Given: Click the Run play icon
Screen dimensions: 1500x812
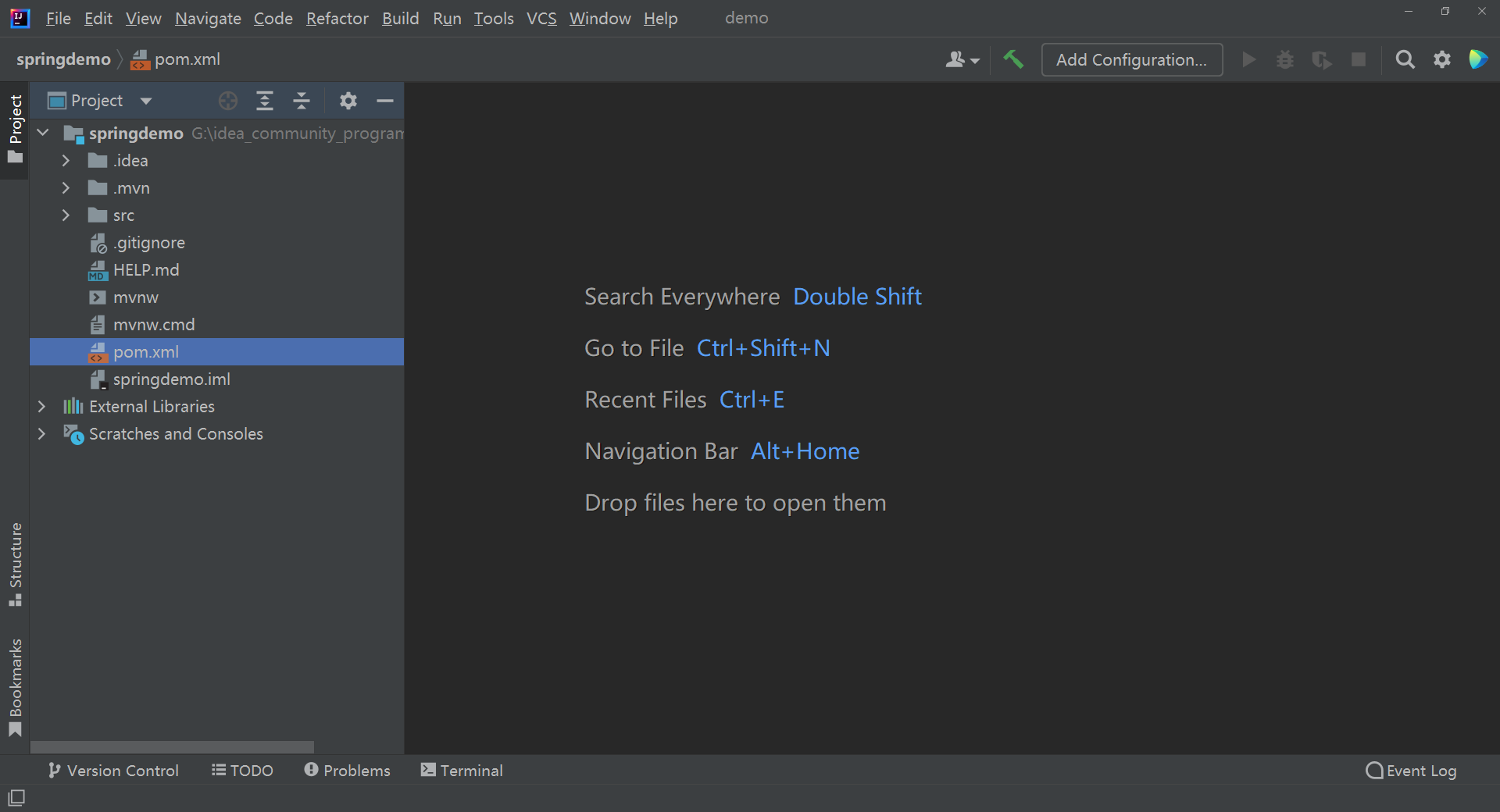Looking at the screenshot, I should pos(1248,59).
